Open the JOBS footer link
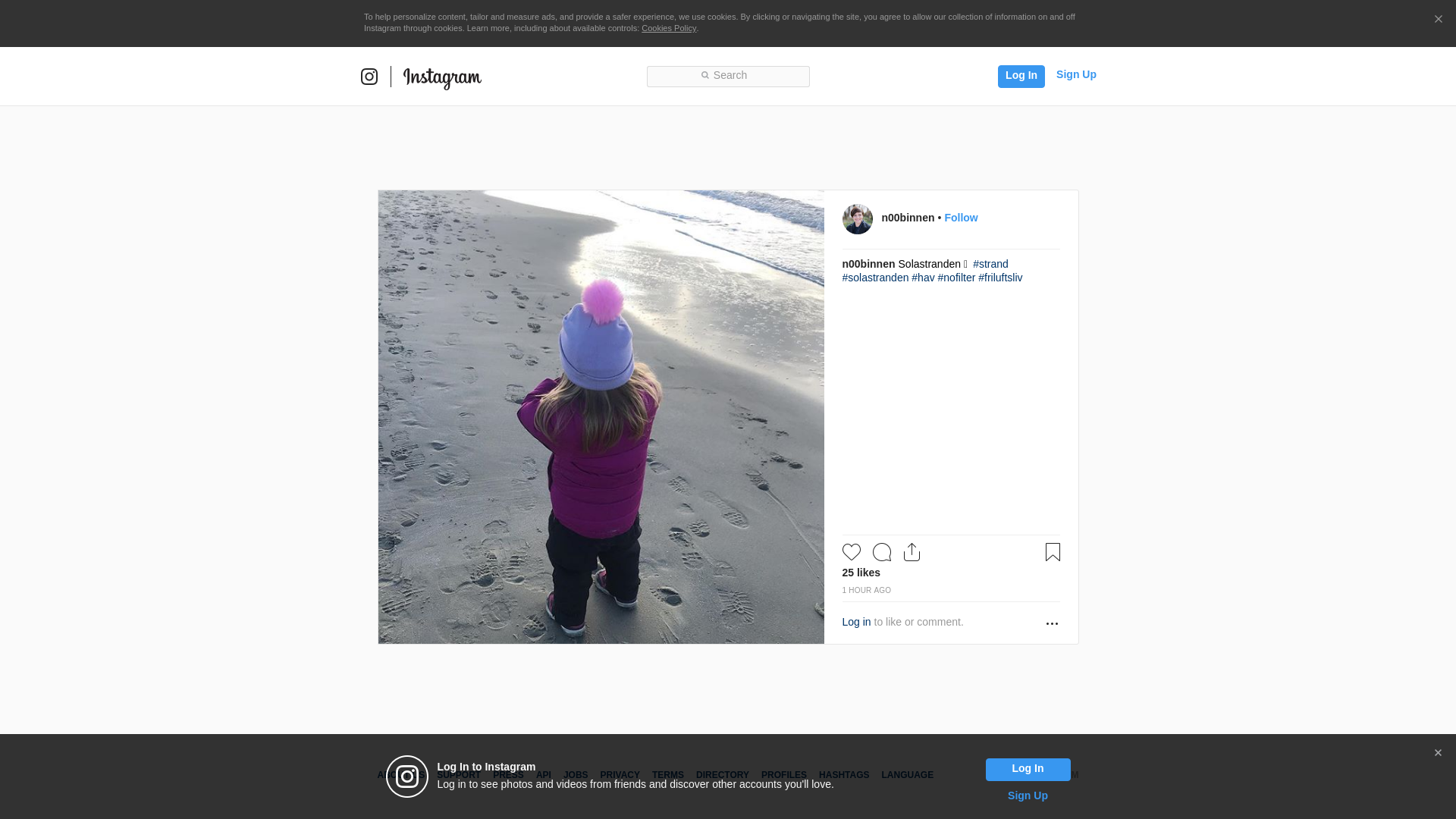Viewport: 1456px width, 819px height. pyautogui.click(x=575, y=775)
